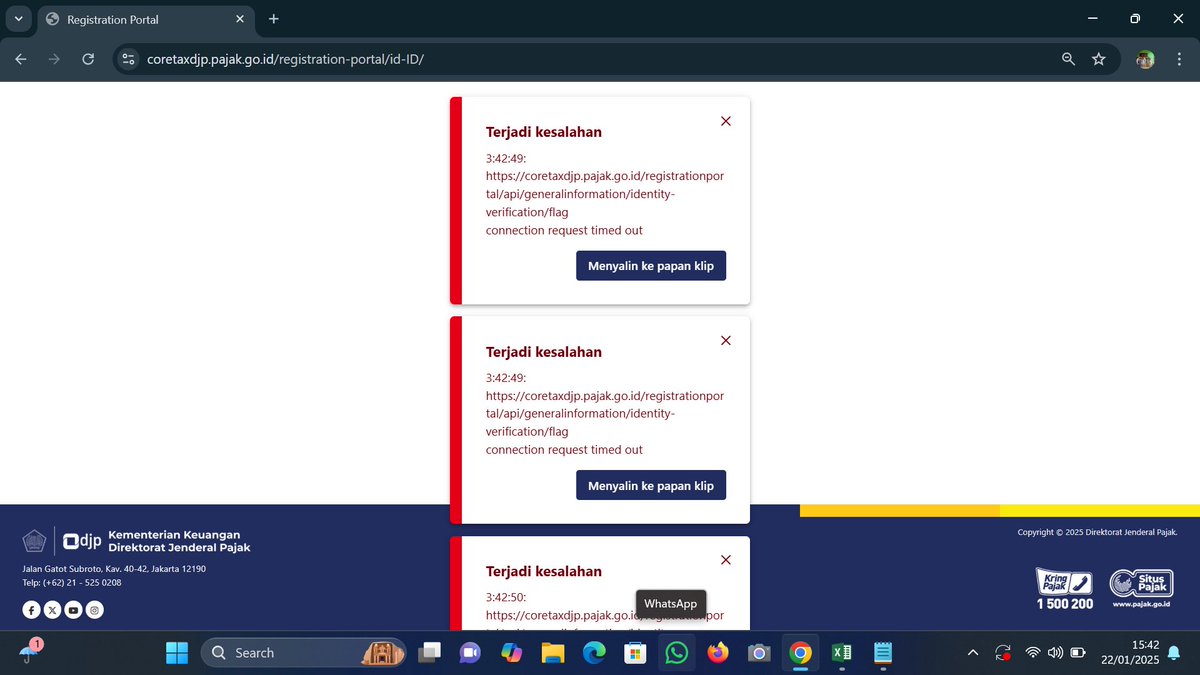
Task: Bookmark this page with the star icon
Action: [1098, 60]
